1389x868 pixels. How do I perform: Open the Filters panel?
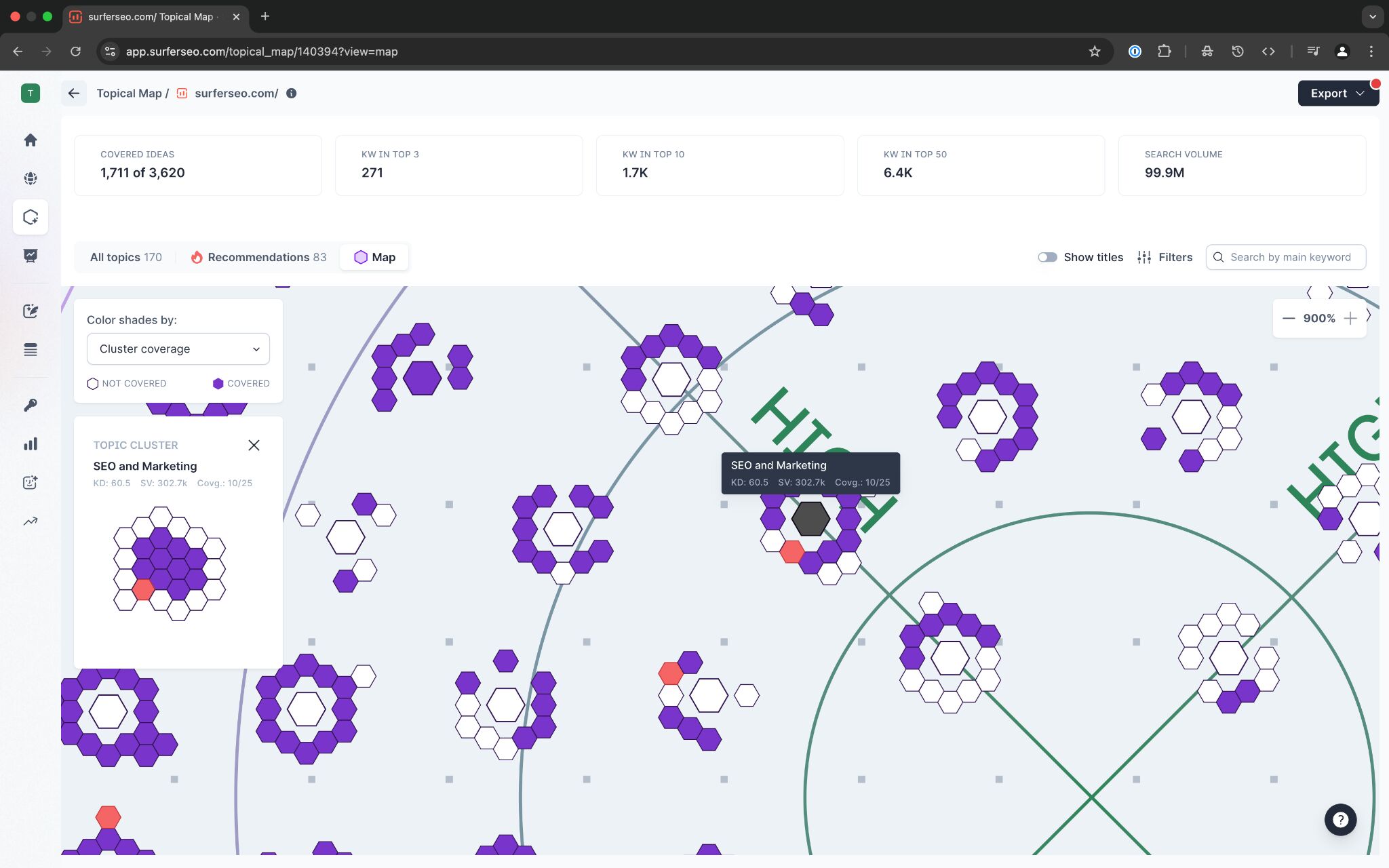[1165, 257]
